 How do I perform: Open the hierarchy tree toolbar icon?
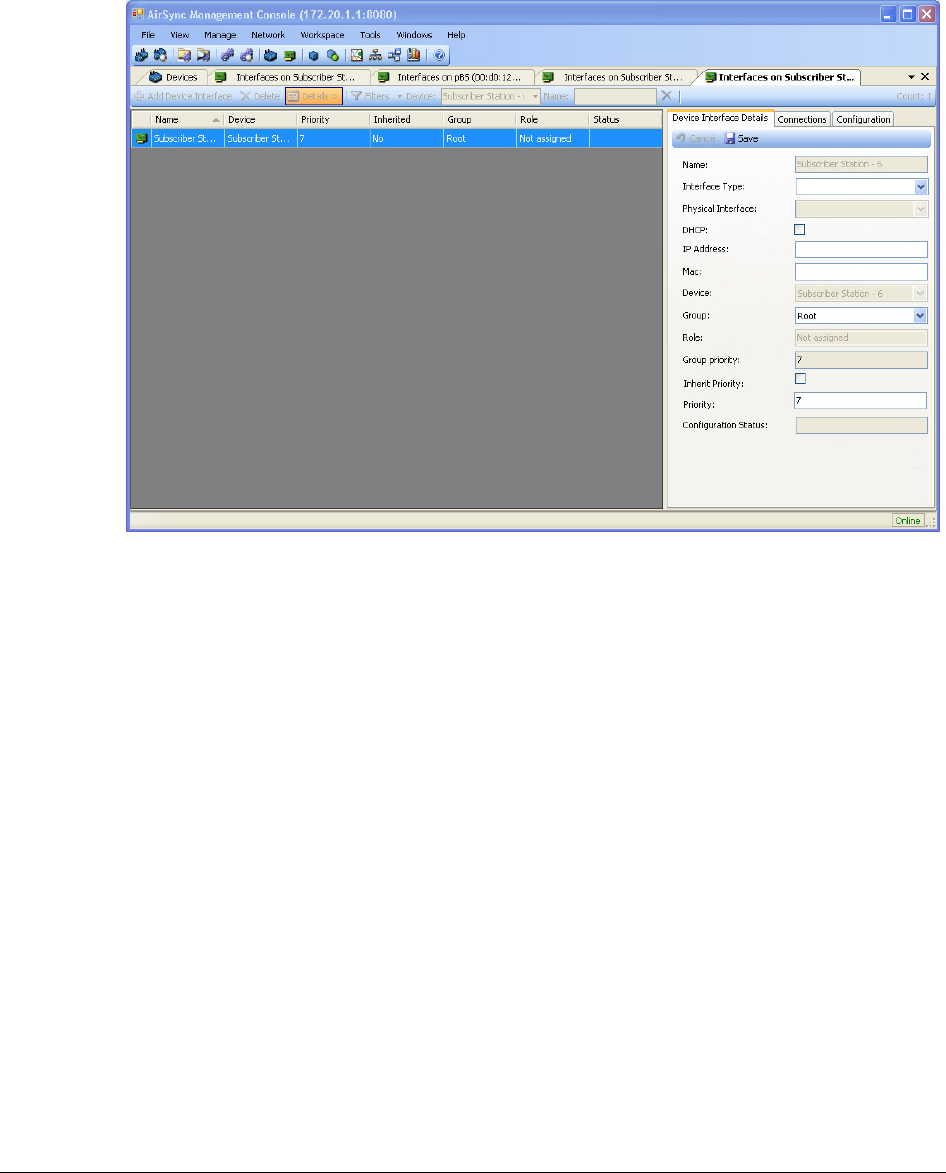[x=375, y=55]
